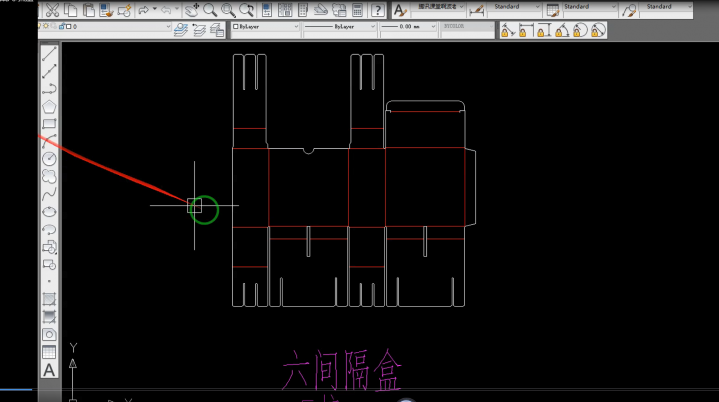Select the Rectangle draw tool
719x402 pixels.
click(49, 124)
